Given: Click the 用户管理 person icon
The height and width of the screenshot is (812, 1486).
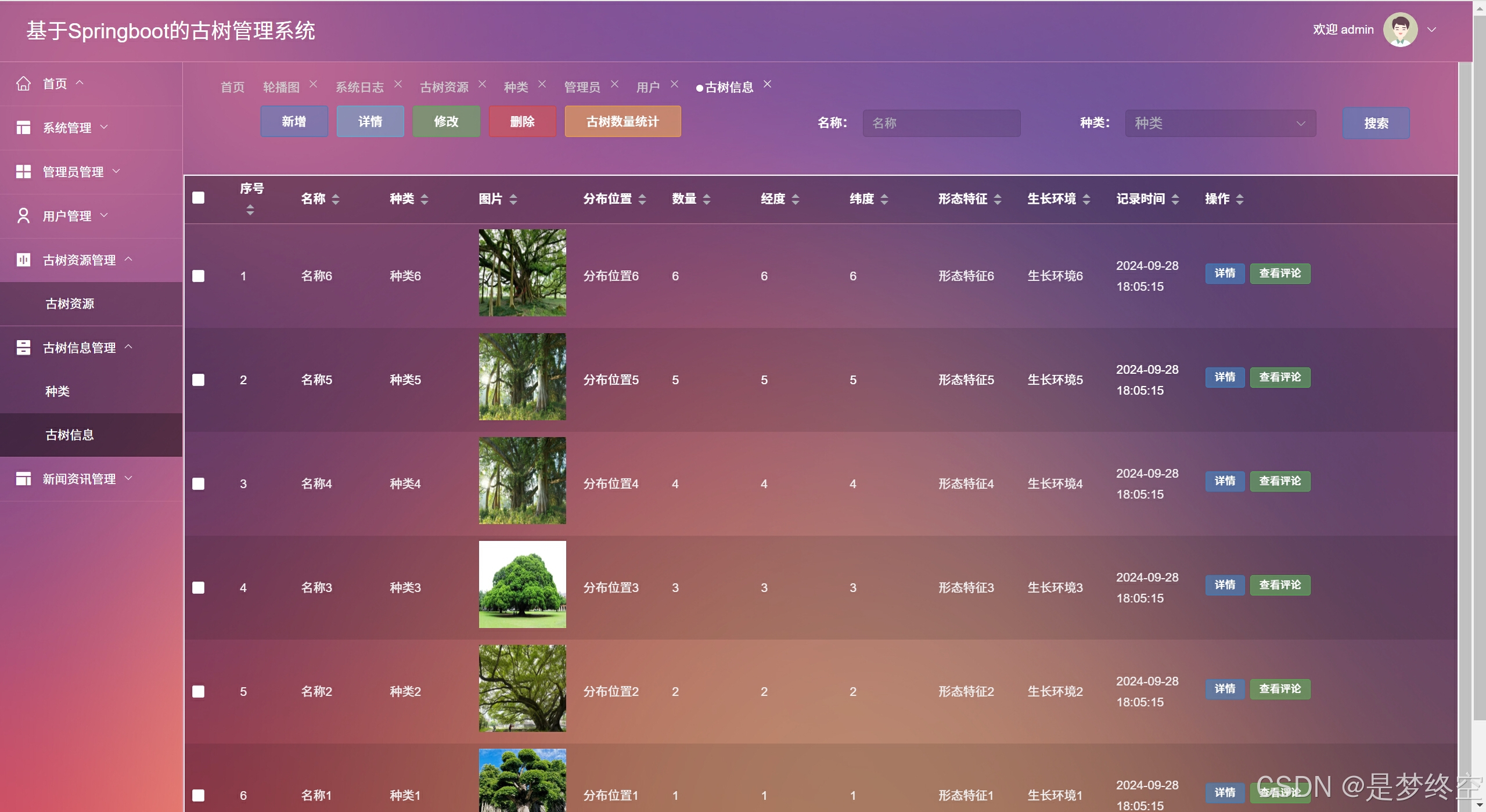Looking at the screenshot, I should pyautogui.click(x=23, y=216).
